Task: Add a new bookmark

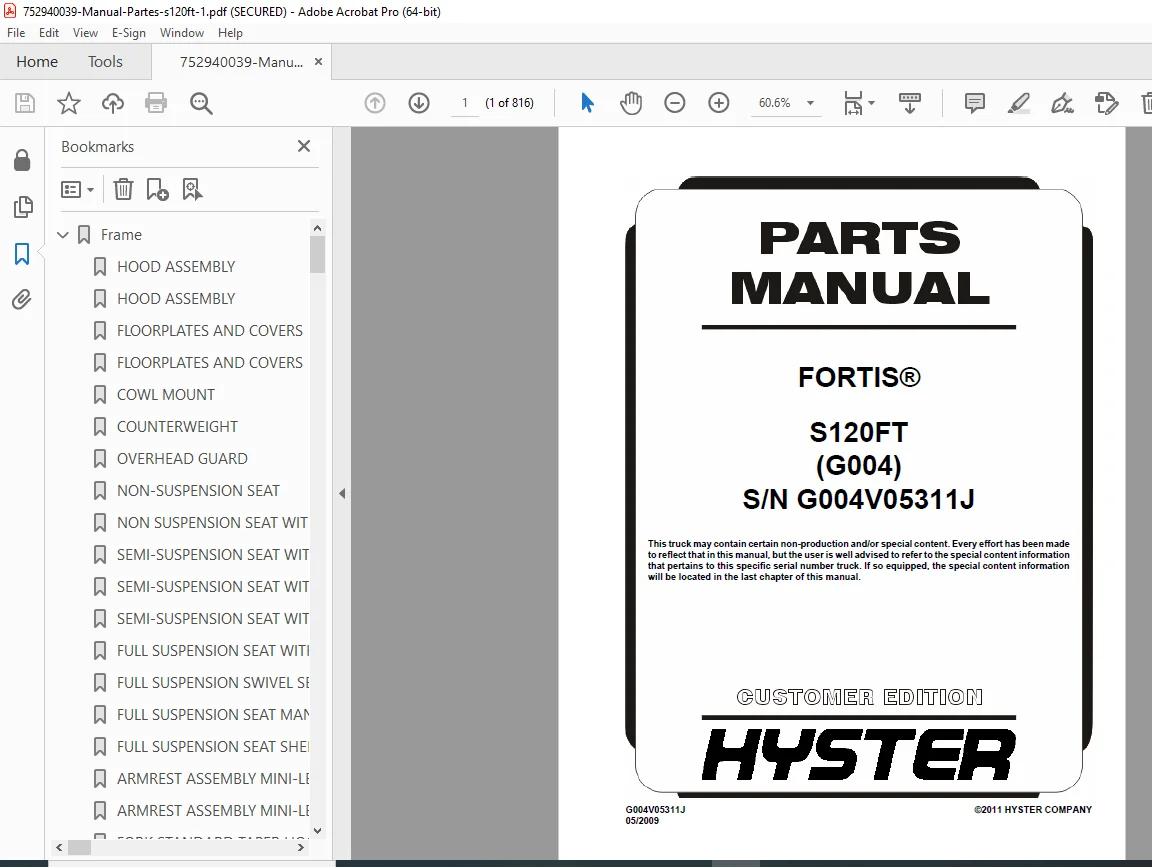Action: (x=157, y=190)
